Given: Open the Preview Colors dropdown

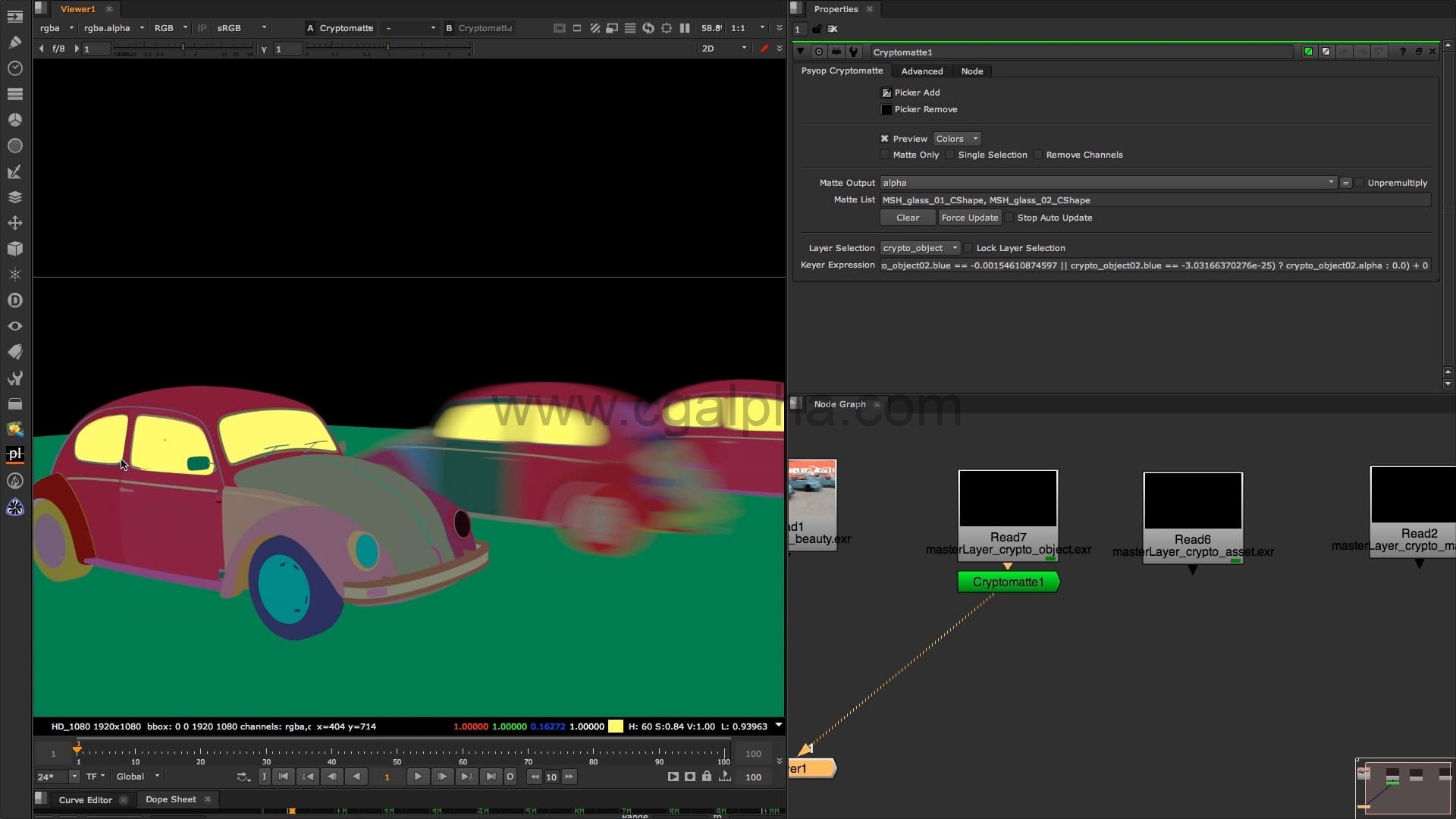Looking at the screenshot, I should click(957, 139).
